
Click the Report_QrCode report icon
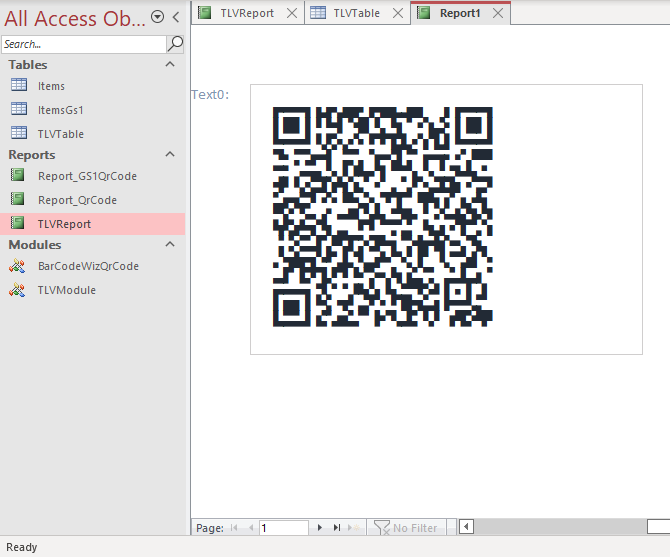coord(18,199)
